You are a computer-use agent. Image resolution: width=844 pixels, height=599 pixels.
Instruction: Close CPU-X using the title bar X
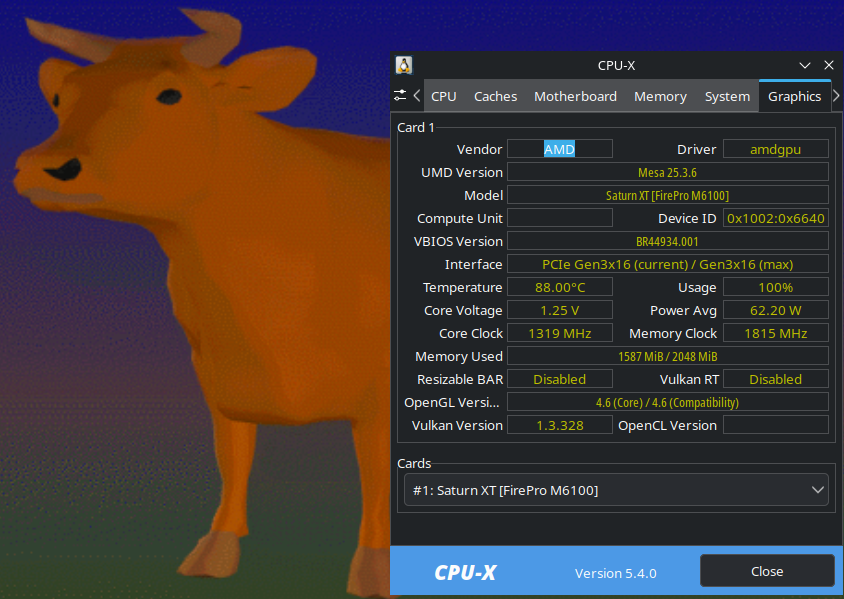coord(828,65)
